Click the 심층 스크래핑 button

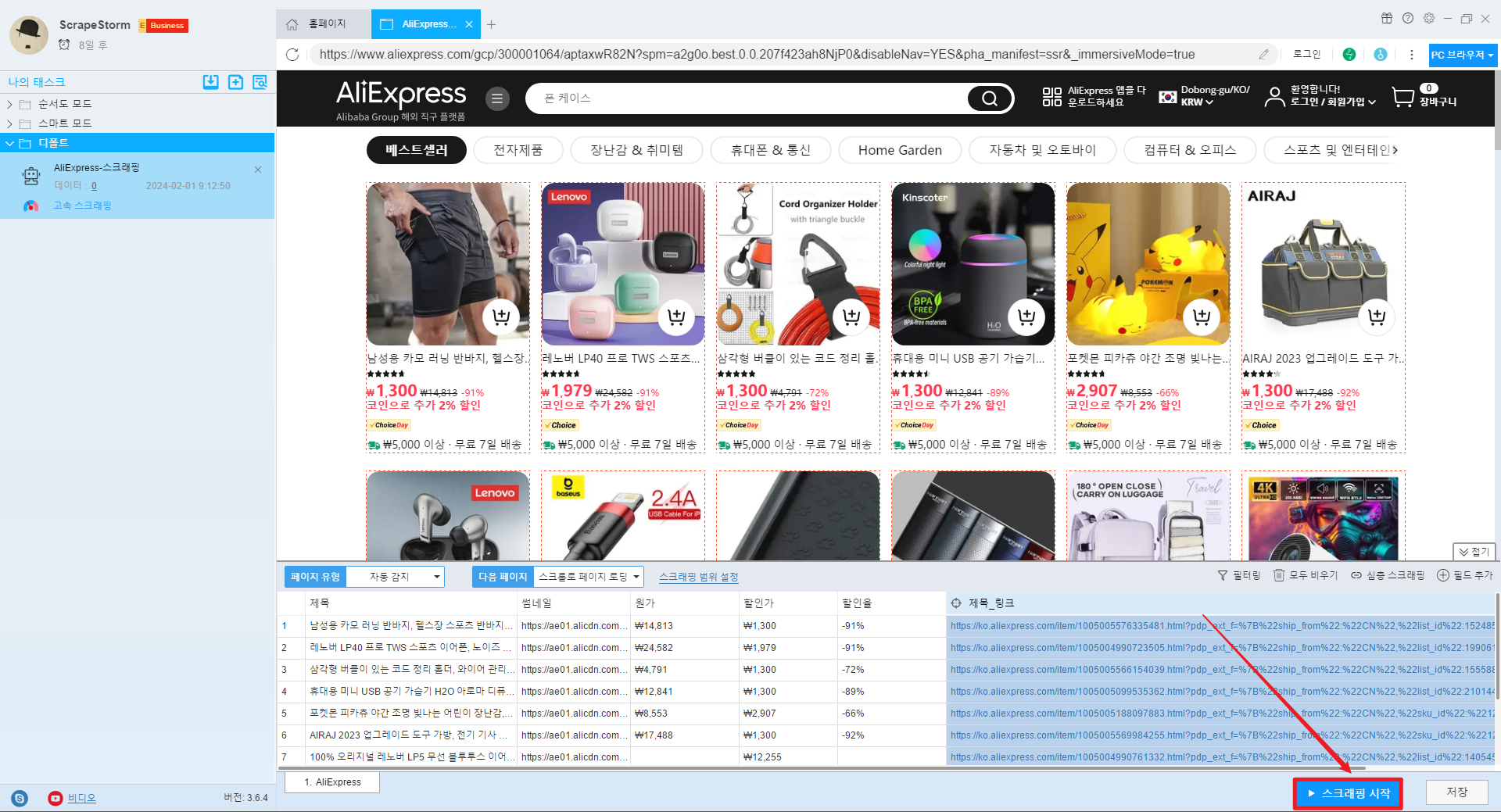click(x=1388, y=575)
